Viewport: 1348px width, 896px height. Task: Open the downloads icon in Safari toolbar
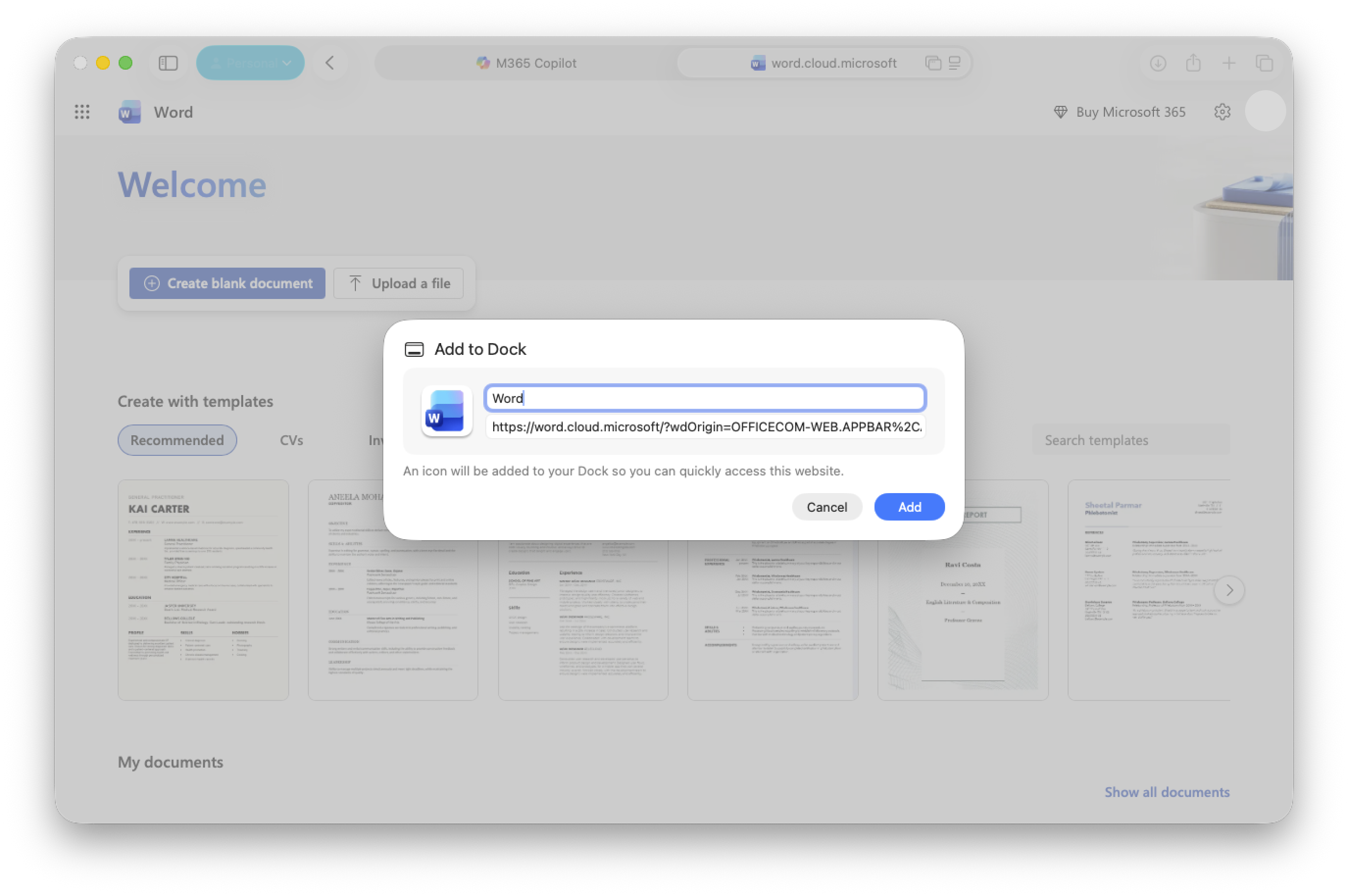tap(1157, 63)
